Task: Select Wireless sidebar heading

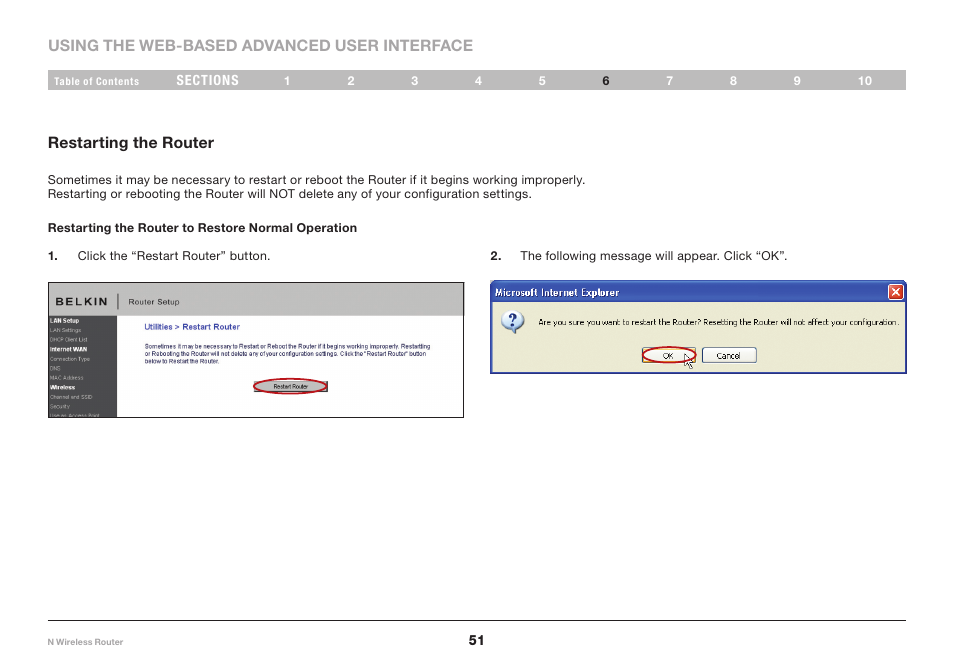Action: 62,387
